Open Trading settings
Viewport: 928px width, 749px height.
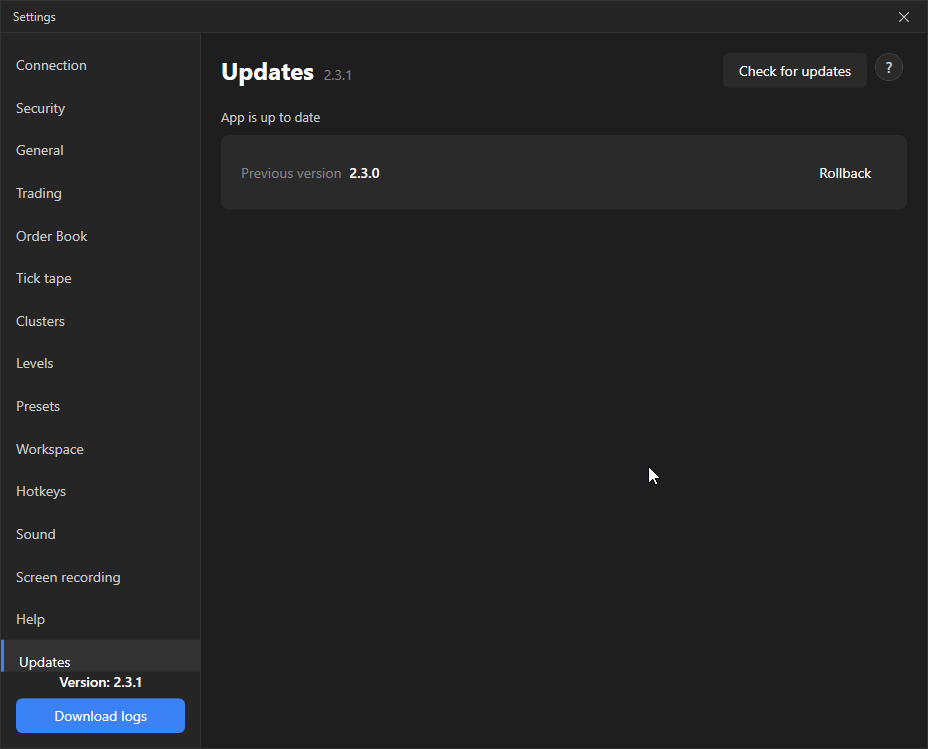coord(101,193)
